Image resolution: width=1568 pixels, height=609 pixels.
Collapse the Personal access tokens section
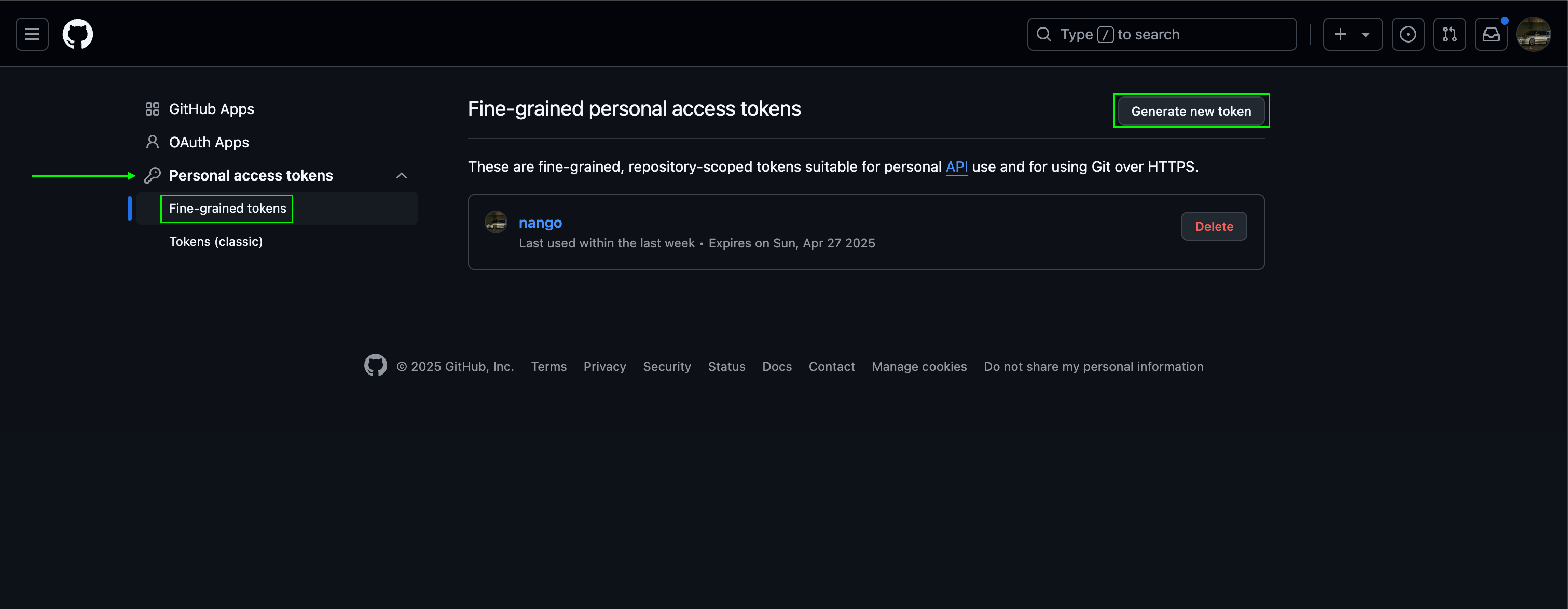tap(401, 176)
